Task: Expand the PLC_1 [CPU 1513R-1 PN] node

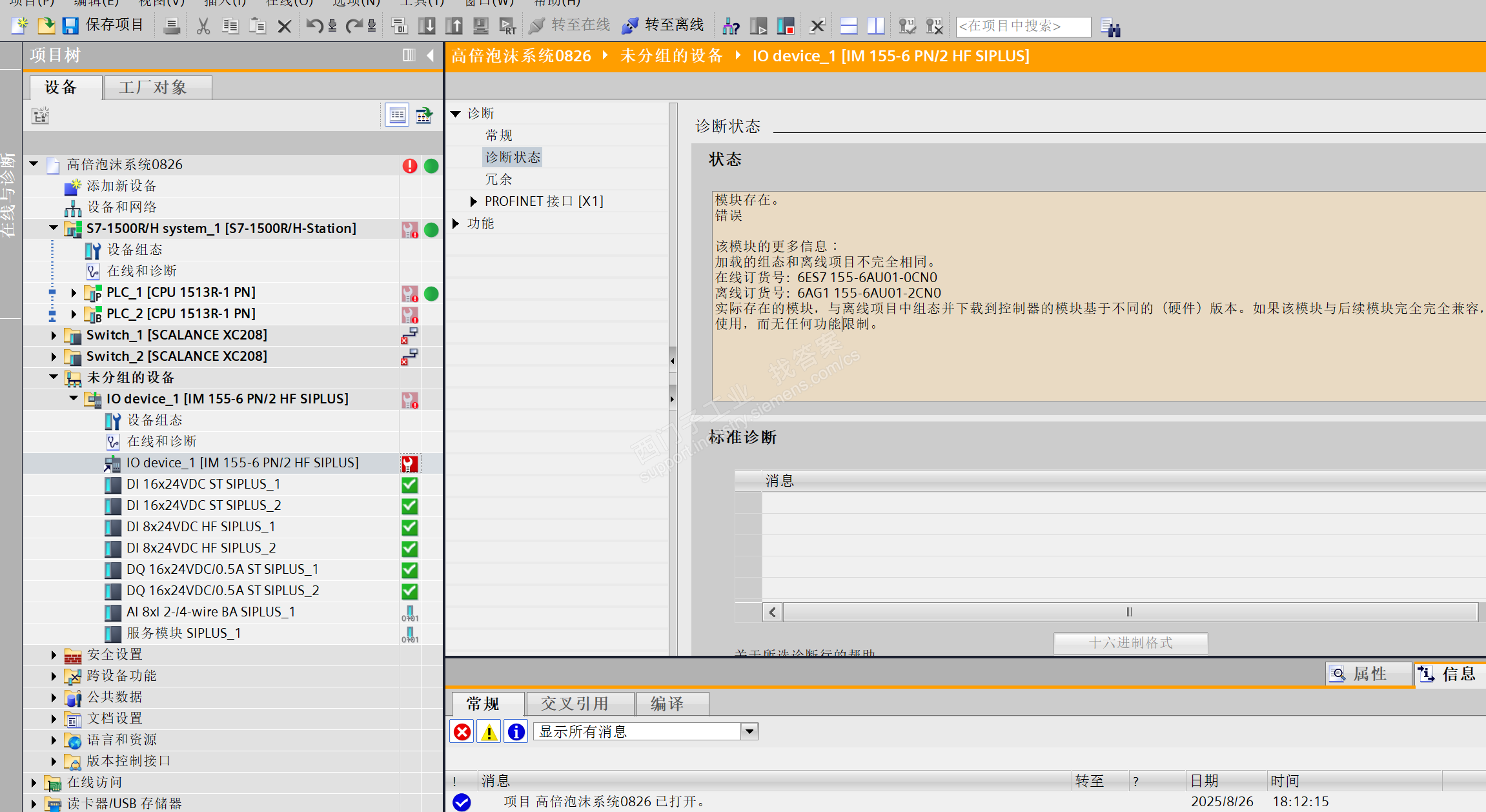Action: pos(74,293)
